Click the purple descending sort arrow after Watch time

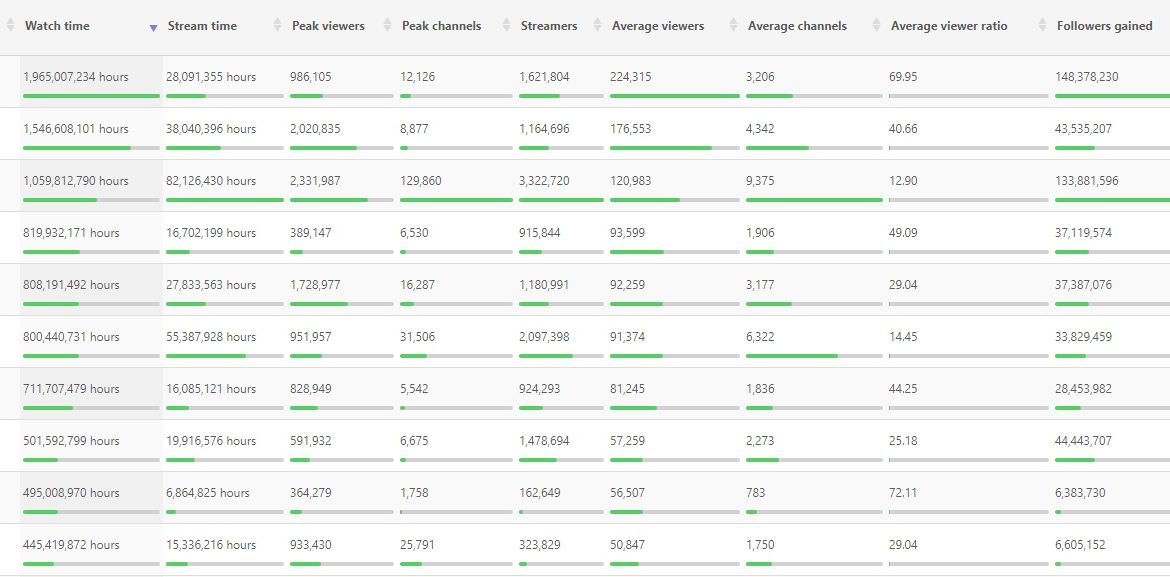[152, 27]
